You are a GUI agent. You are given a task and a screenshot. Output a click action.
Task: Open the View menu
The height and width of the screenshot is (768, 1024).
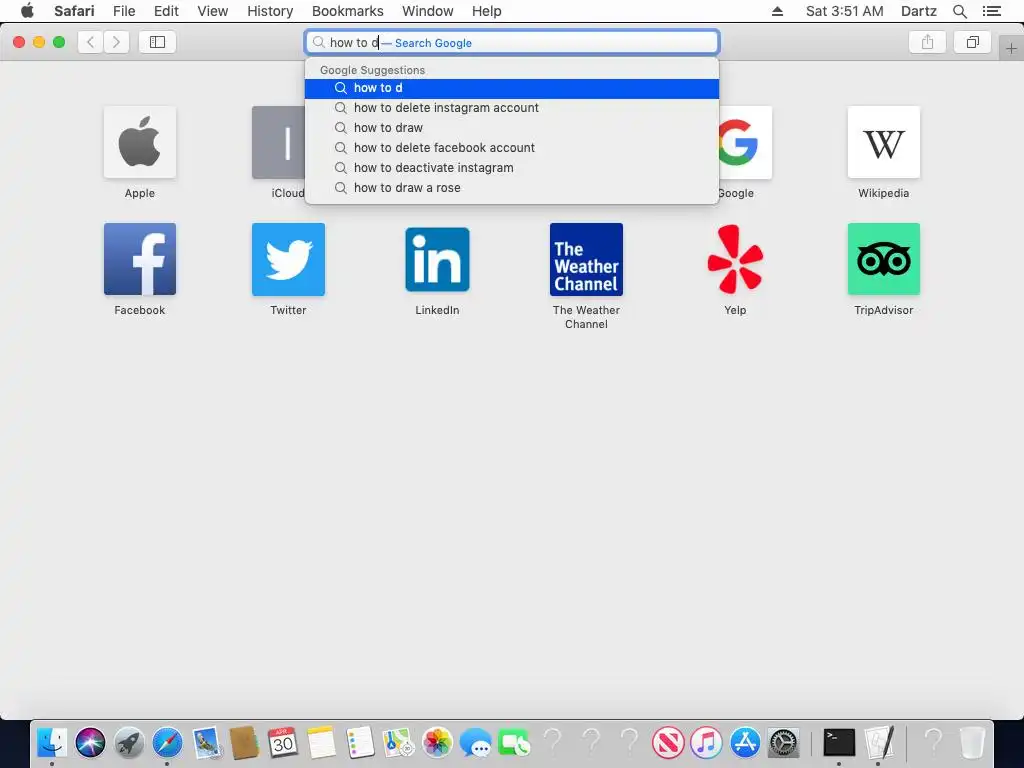[x=213, y=11]
